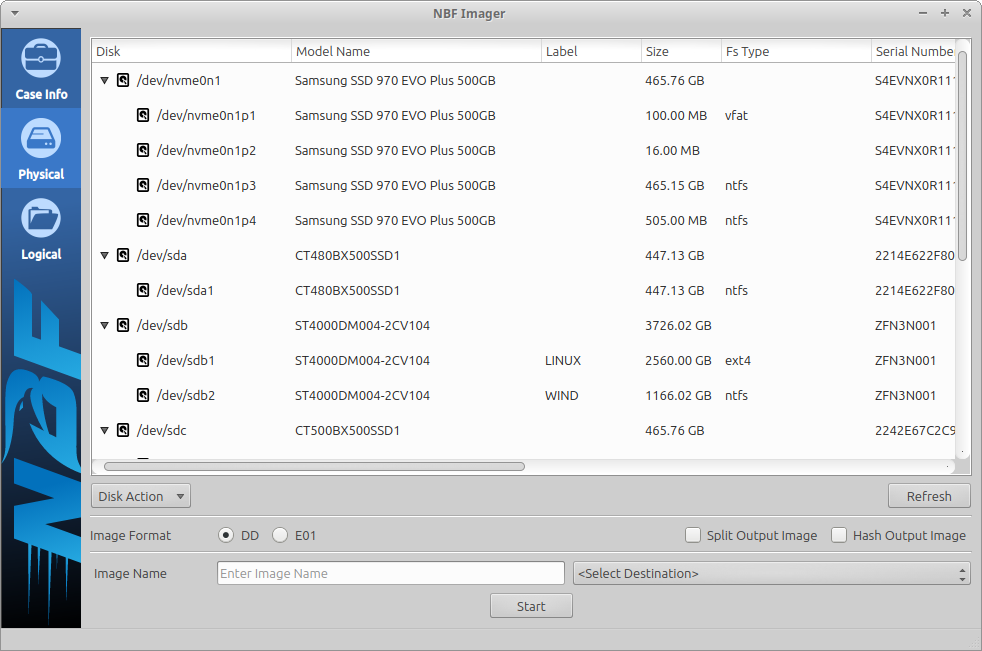
Task: Sort by the Model Name column header
Action: point(415,51)
